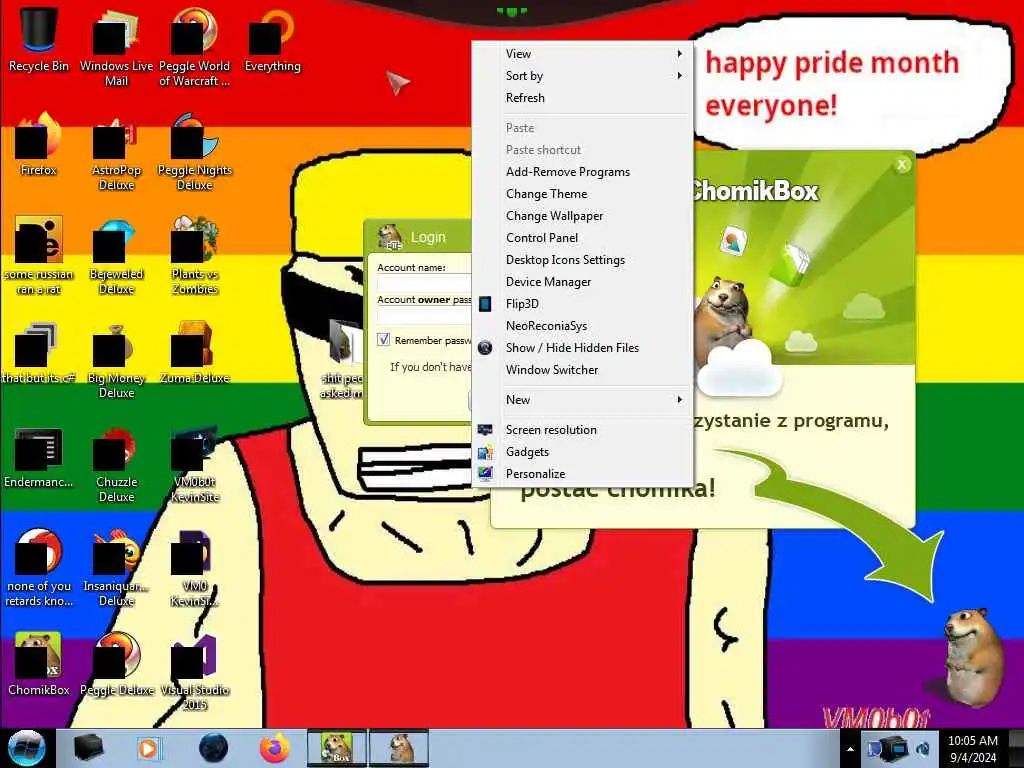Open AstroPop Deluxe desktop icon
Image resolution: width=1024 pixels, height=768 pixels.
tap(116, 152)
